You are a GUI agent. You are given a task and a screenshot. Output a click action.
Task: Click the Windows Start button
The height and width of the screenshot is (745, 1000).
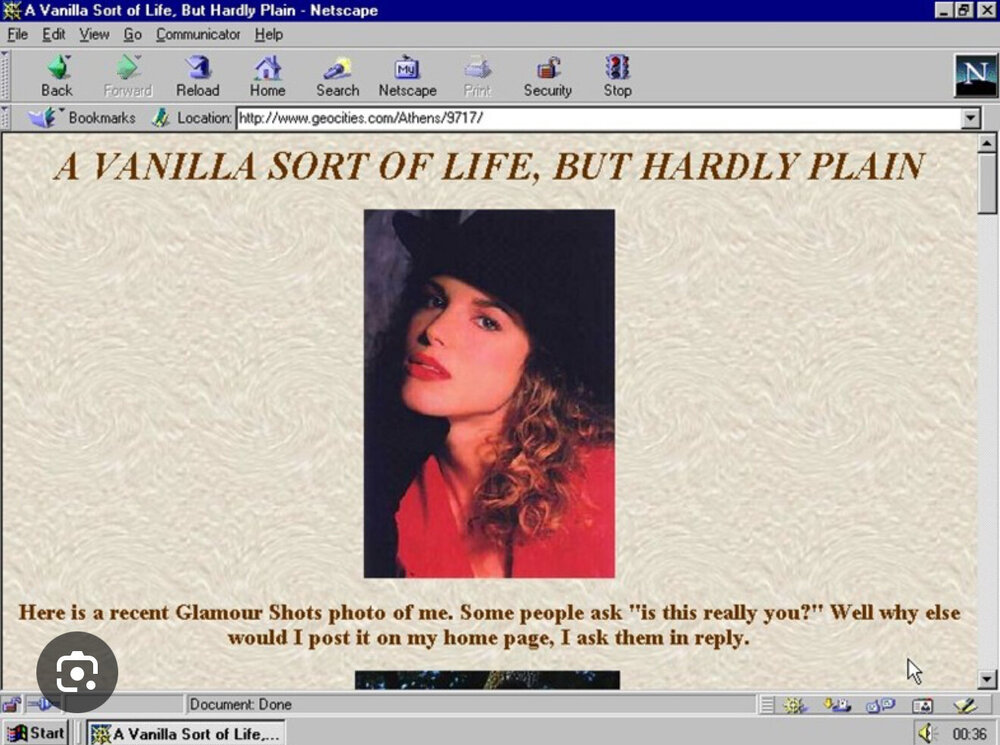[x=36, y=733]
